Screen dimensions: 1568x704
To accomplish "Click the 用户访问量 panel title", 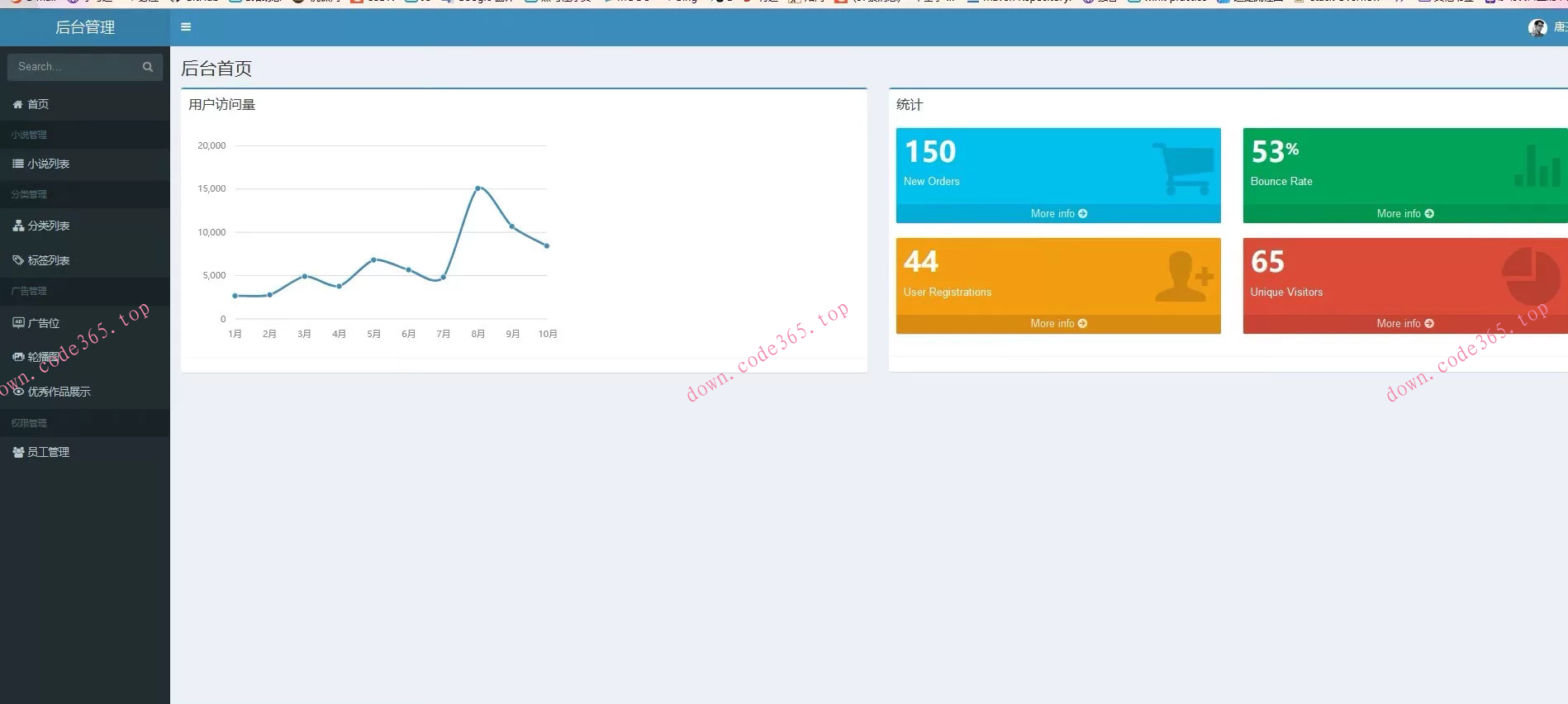I will [x=222, y=105].
